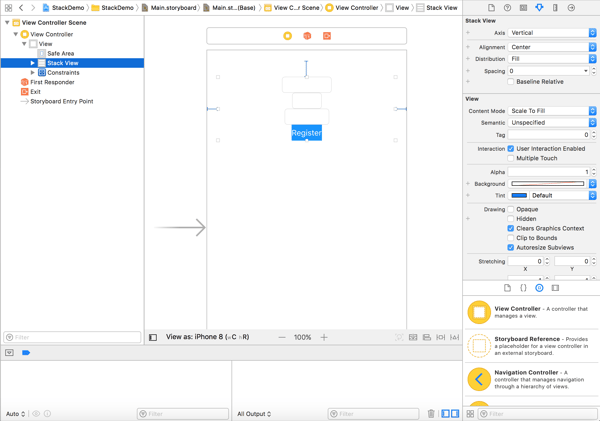
Task: Expand Stack View in outline
Action: tap(33, 63)
